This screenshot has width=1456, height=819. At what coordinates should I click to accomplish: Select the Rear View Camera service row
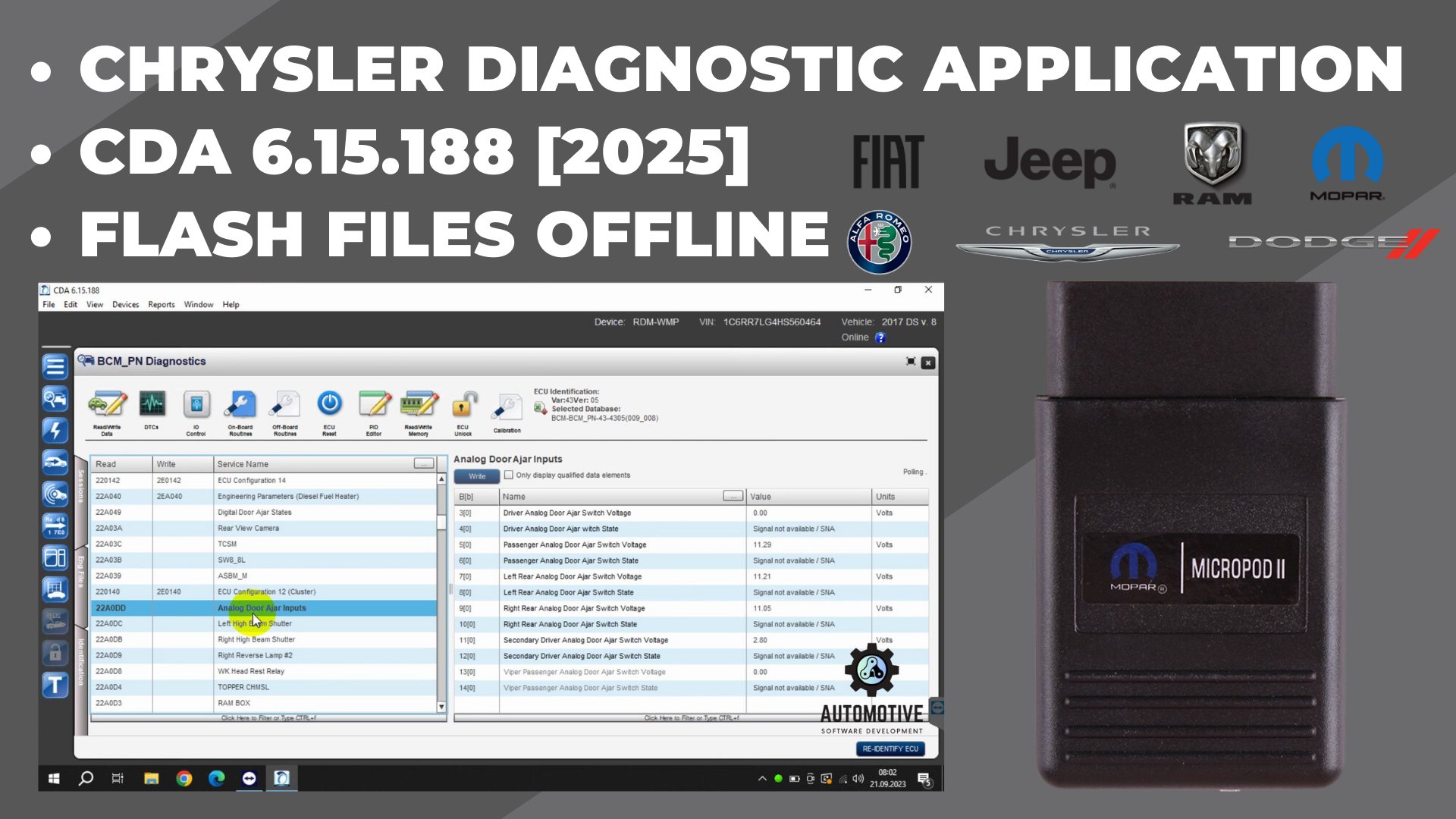(264, 528)
